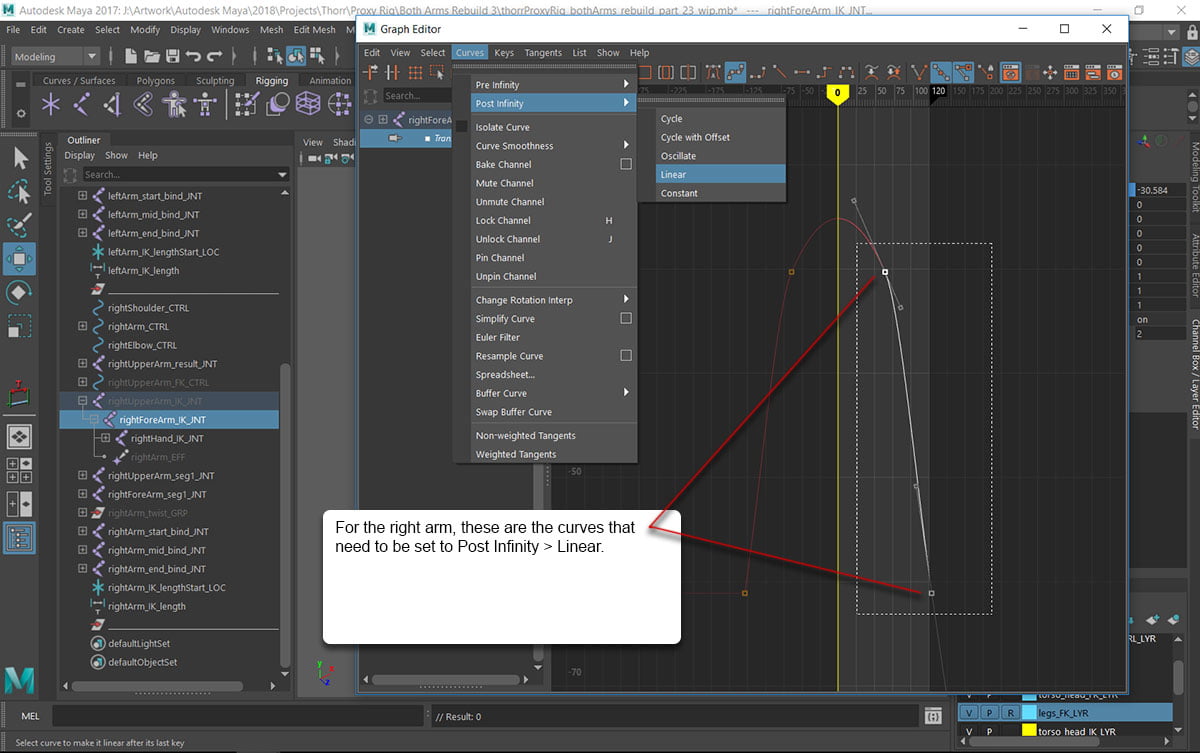1200x753 pixels.
Task: Toggle visibility of the legs_FK_LYR layer
Action: pos(969,714)
